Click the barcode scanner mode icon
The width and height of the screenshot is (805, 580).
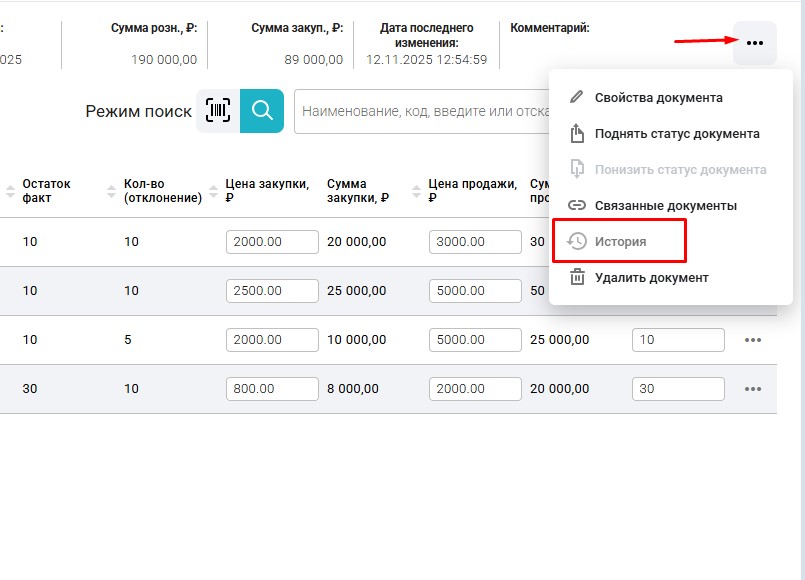pyautogui.click(x=217, y=111)
